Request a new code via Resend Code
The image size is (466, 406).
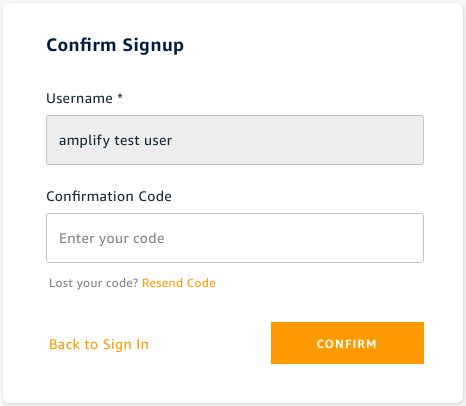[179, 283]
